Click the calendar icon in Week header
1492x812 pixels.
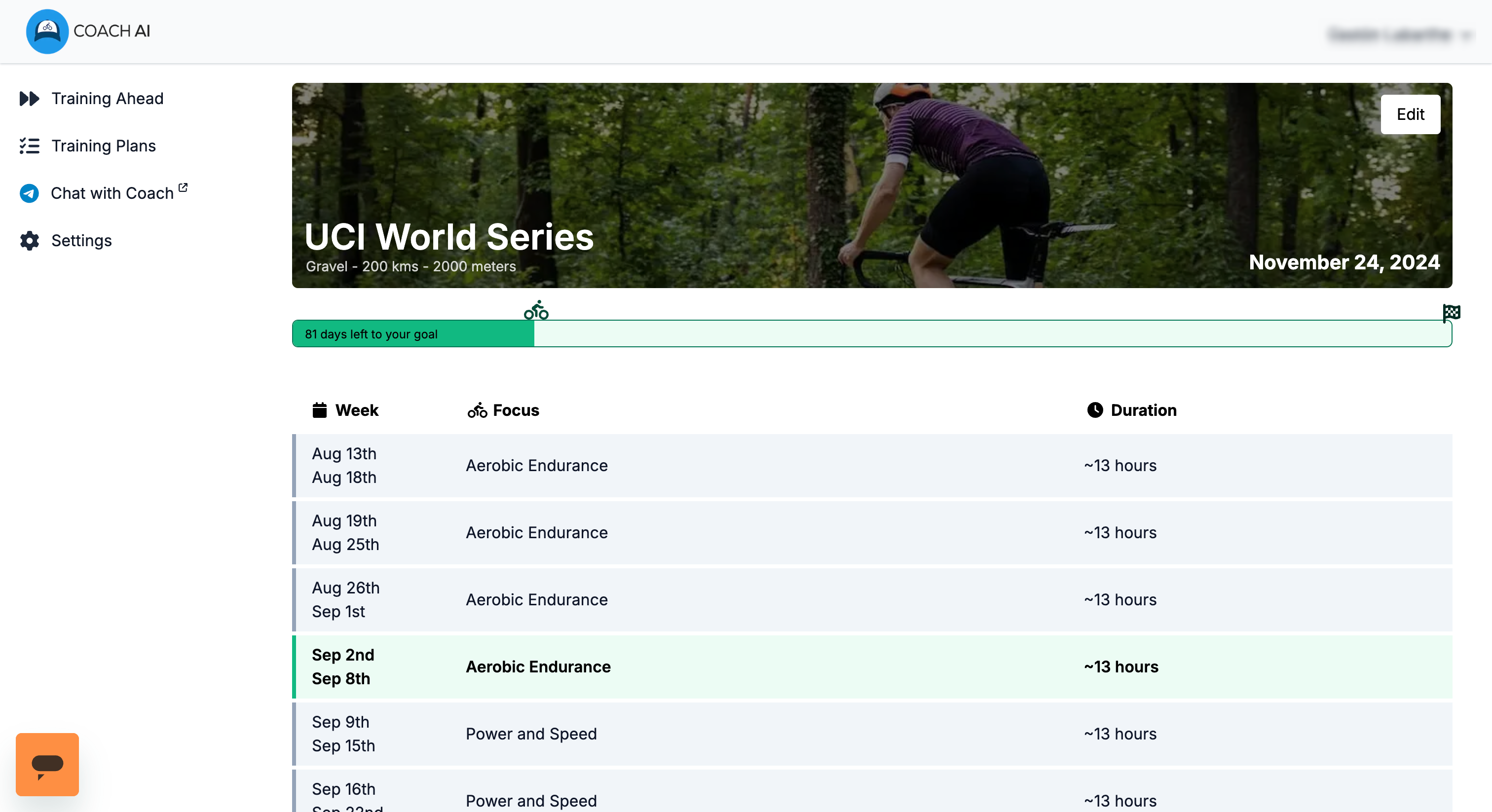coord(319,410)
